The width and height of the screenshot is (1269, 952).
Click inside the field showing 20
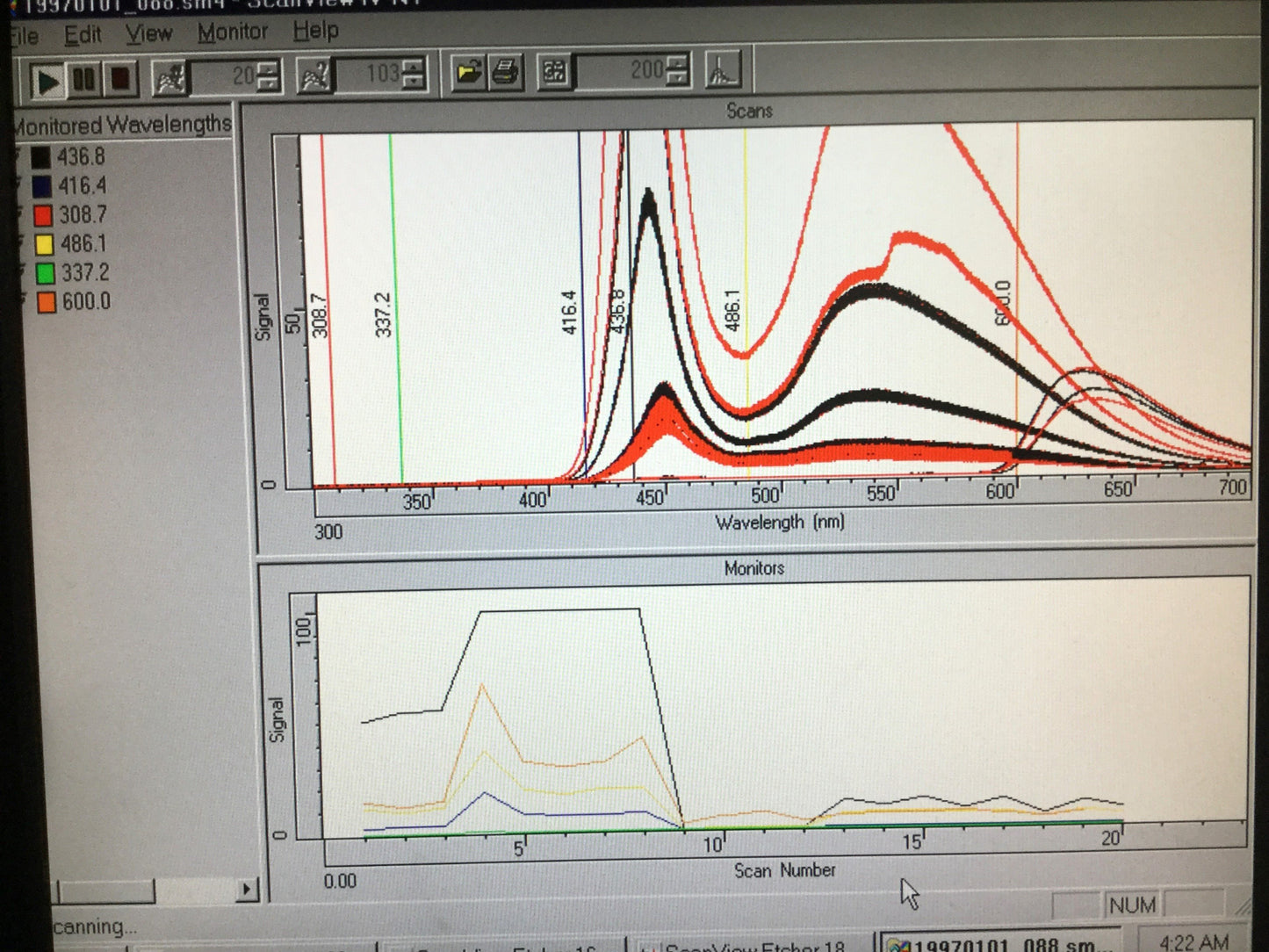(x=225, y=76)
